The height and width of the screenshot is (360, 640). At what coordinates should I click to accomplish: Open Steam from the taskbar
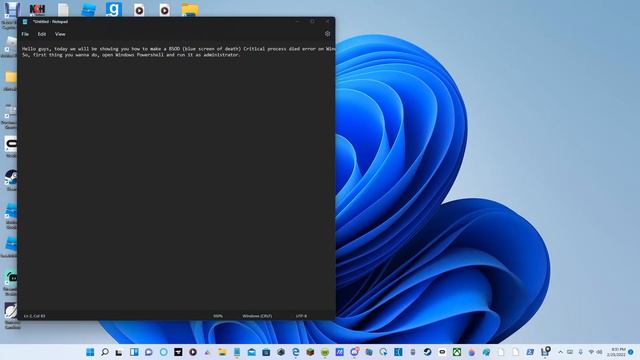427,352
